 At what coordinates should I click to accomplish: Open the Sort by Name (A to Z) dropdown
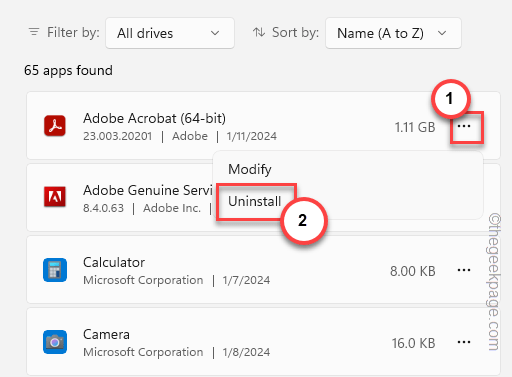tap(393, 33)
